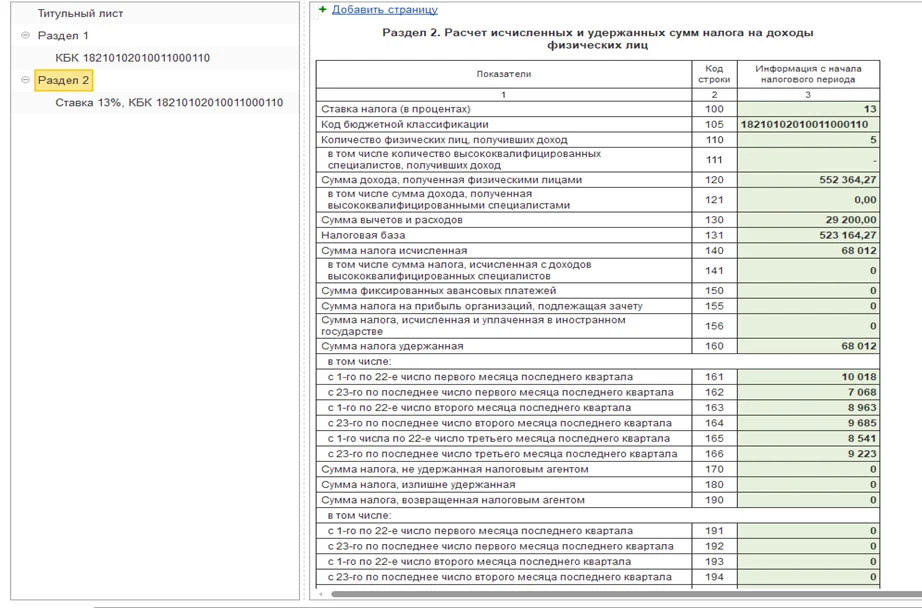The image size is (922, 608).
Task: Select calculated tax amount cell, line 140
Action: 808,250
